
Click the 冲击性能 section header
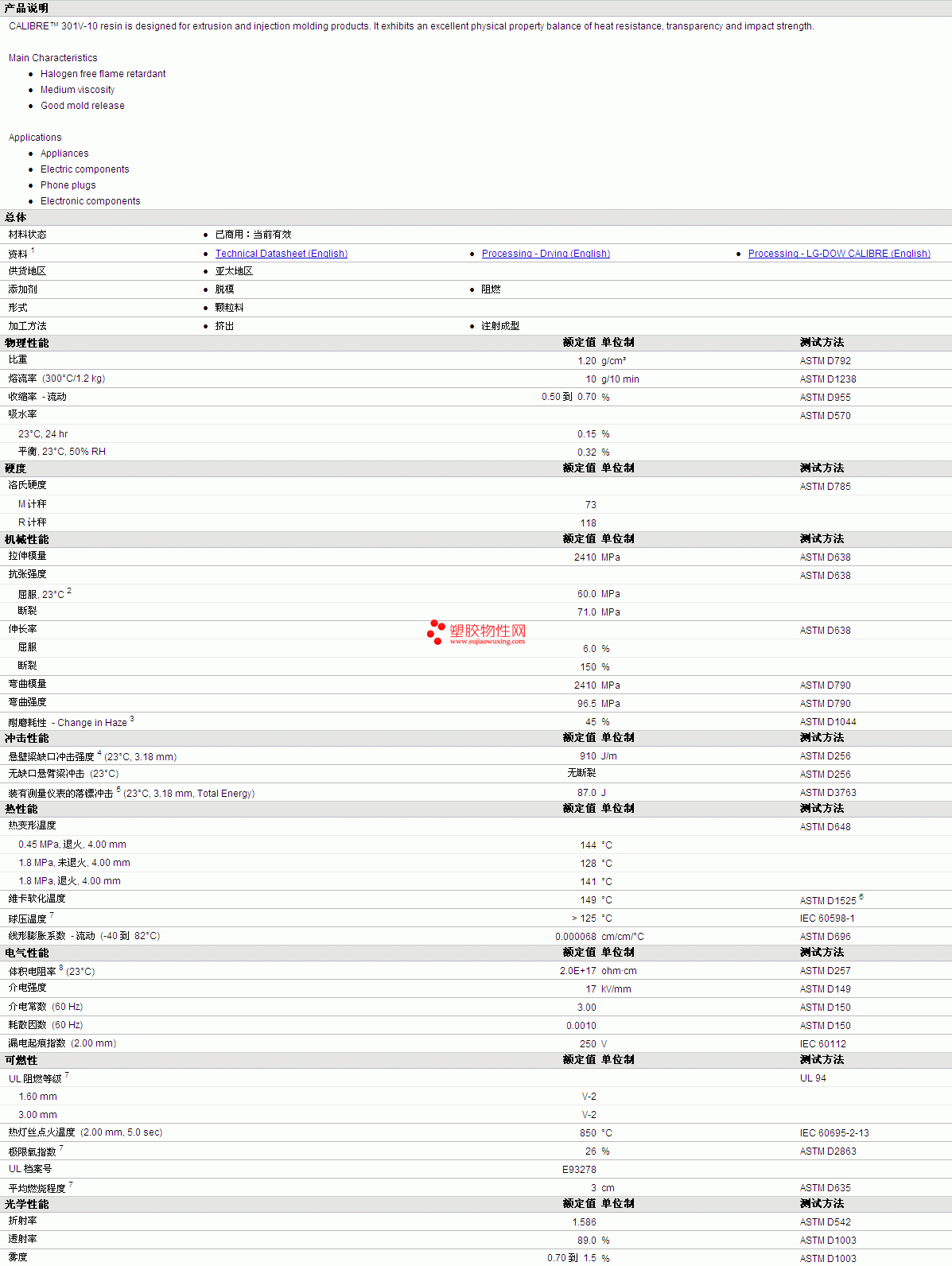[26, 738]
